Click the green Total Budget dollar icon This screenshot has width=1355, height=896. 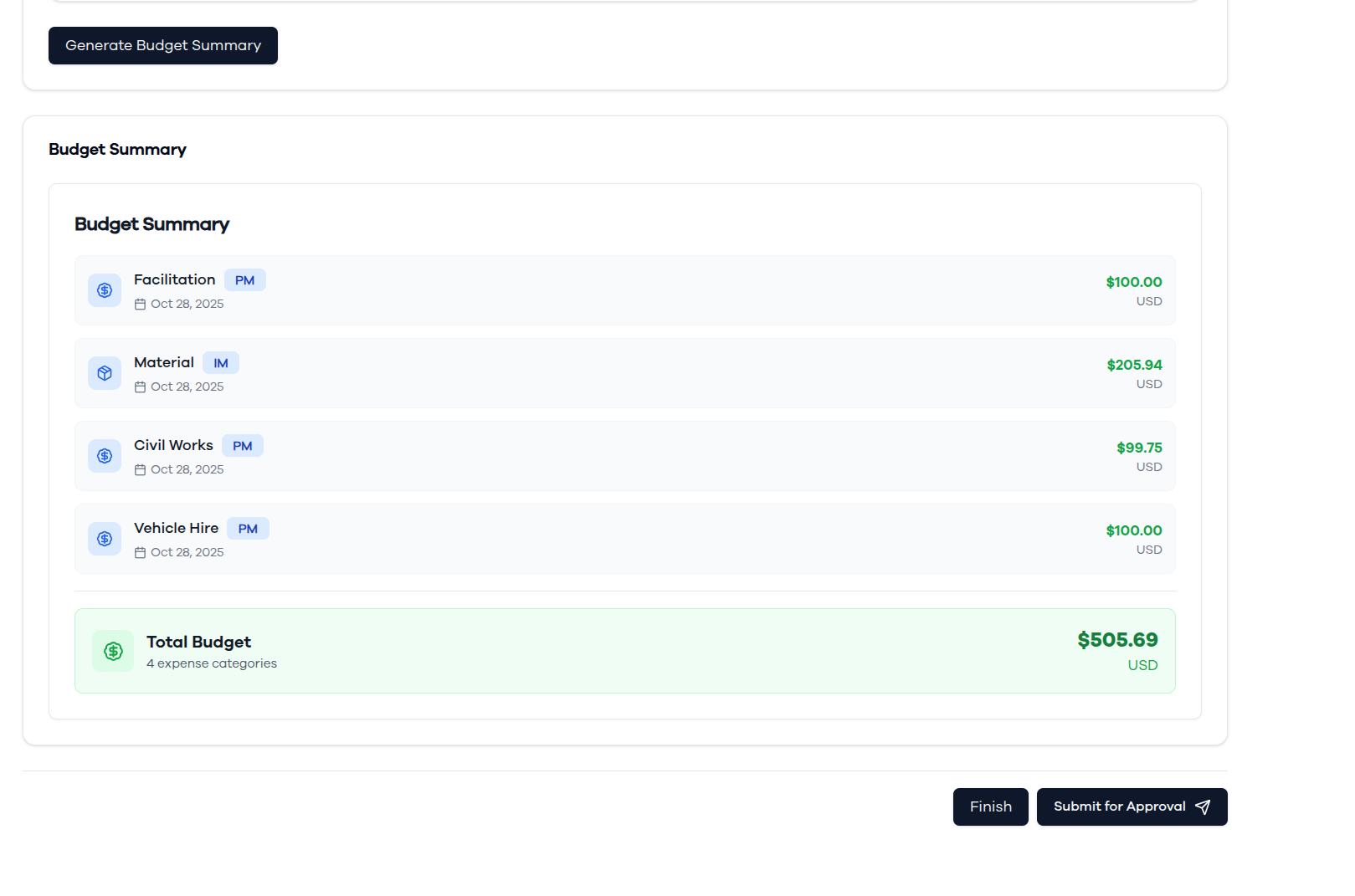coord(113,651)
